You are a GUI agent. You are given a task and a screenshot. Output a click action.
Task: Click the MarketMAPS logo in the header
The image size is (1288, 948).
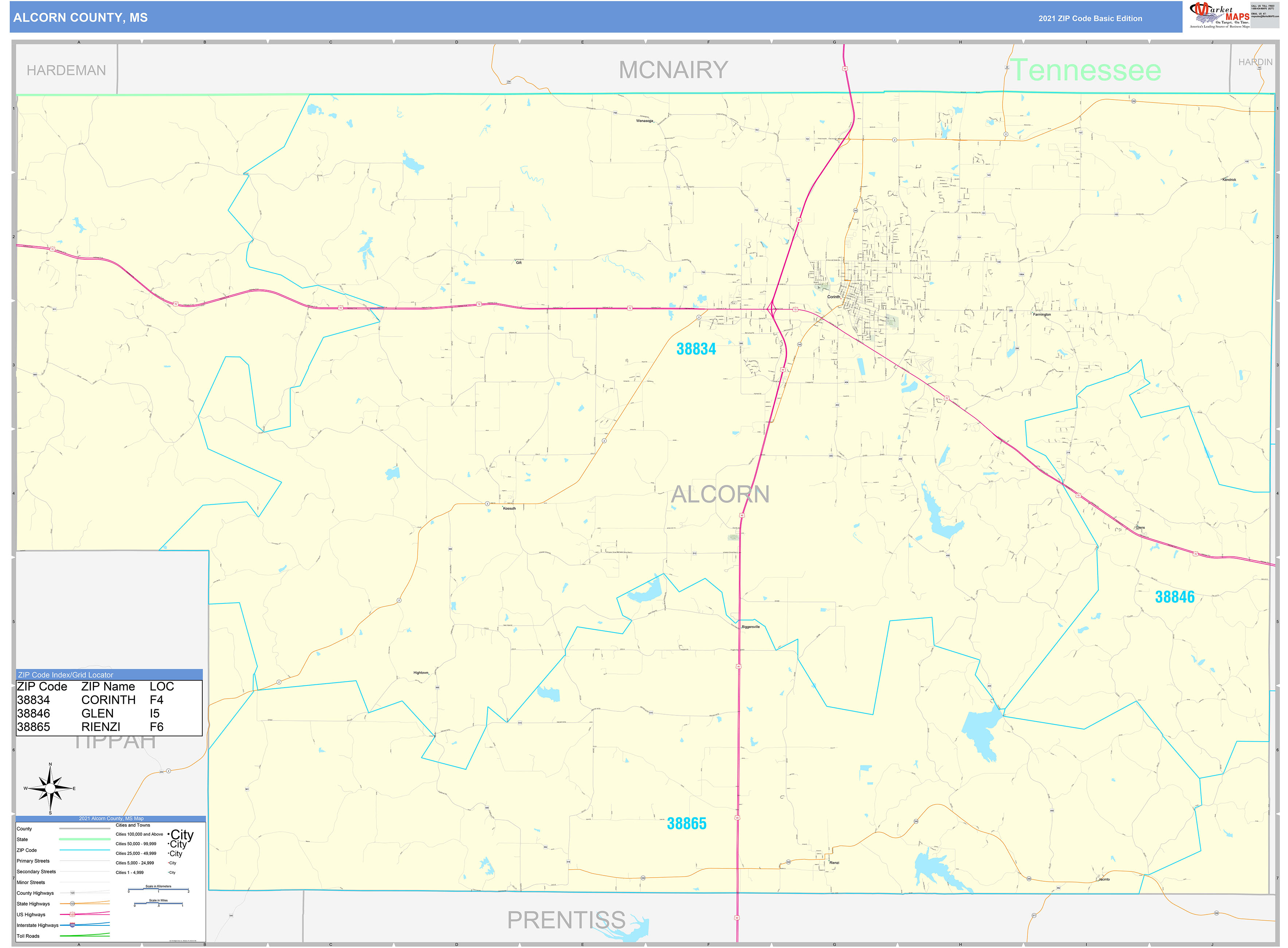tap(1220, 15)
